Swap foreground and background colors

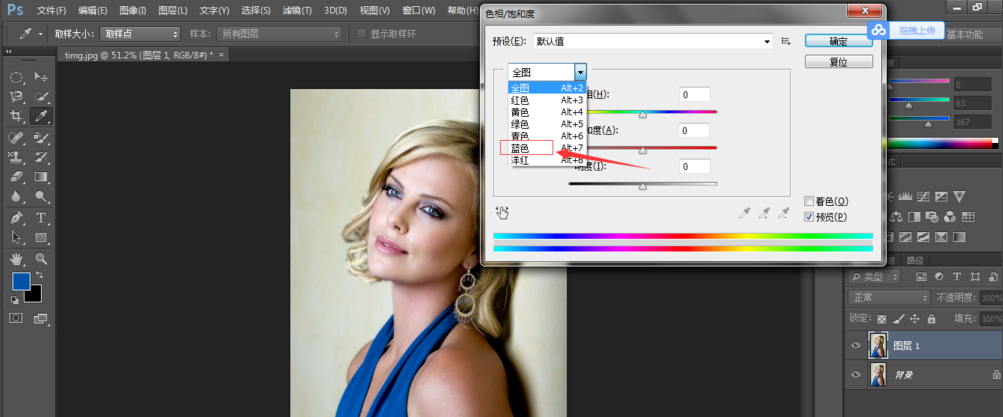pos(39,275)
